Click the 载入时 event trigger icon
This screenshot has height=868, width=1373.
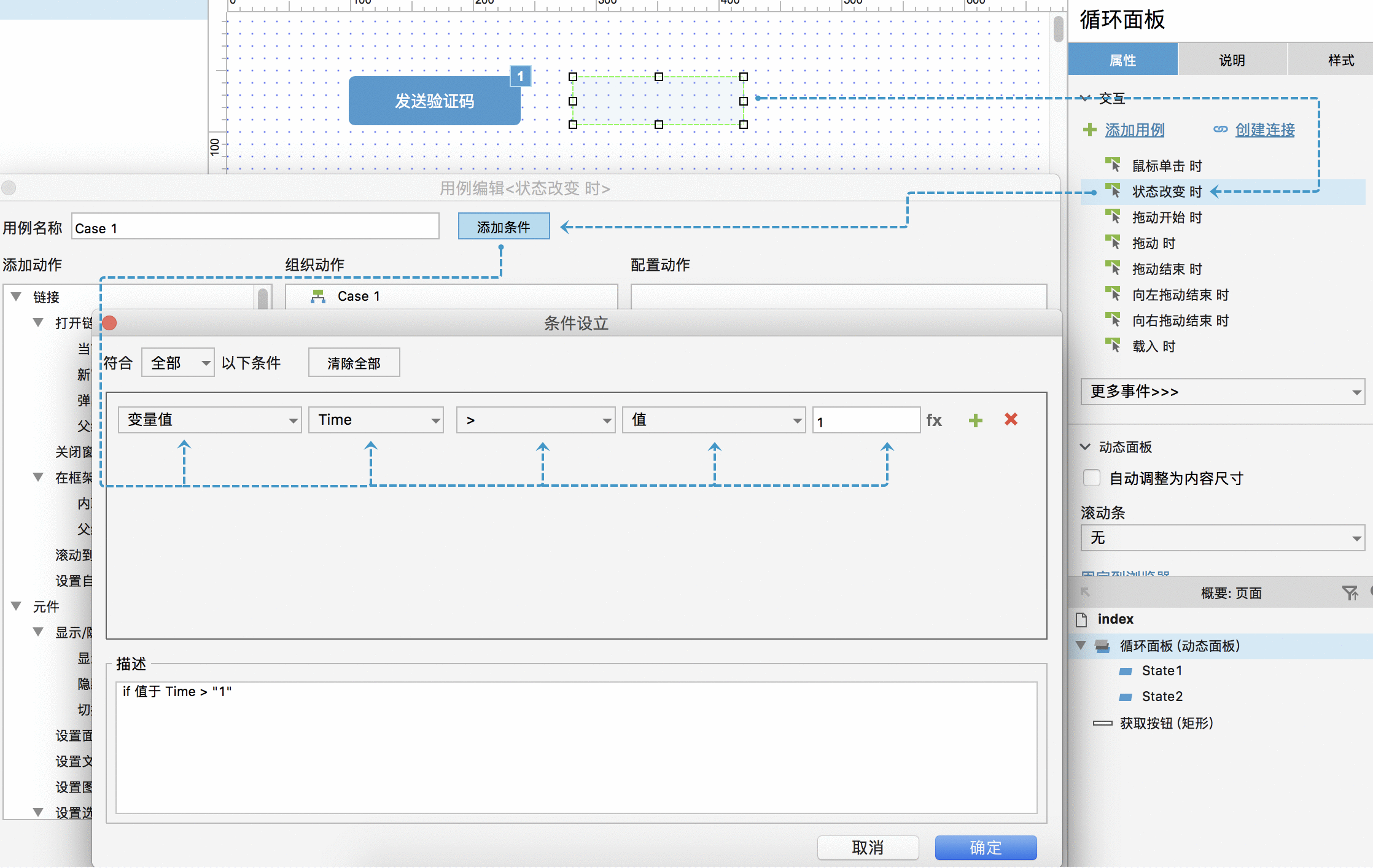coord(1113,347)
